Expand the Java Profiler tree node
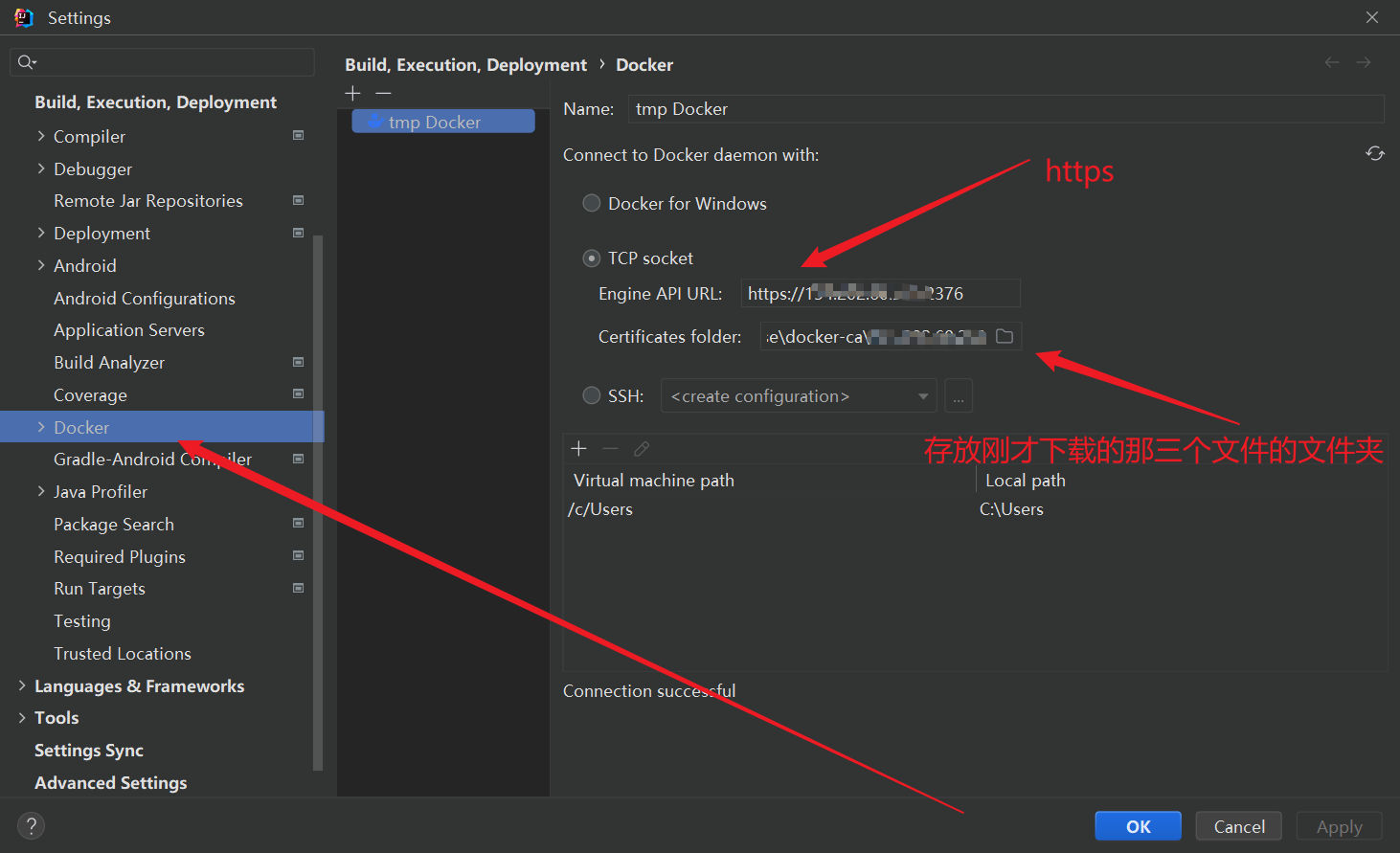The height and width of the screenshot is (853, 1400). tap(41, 491)
